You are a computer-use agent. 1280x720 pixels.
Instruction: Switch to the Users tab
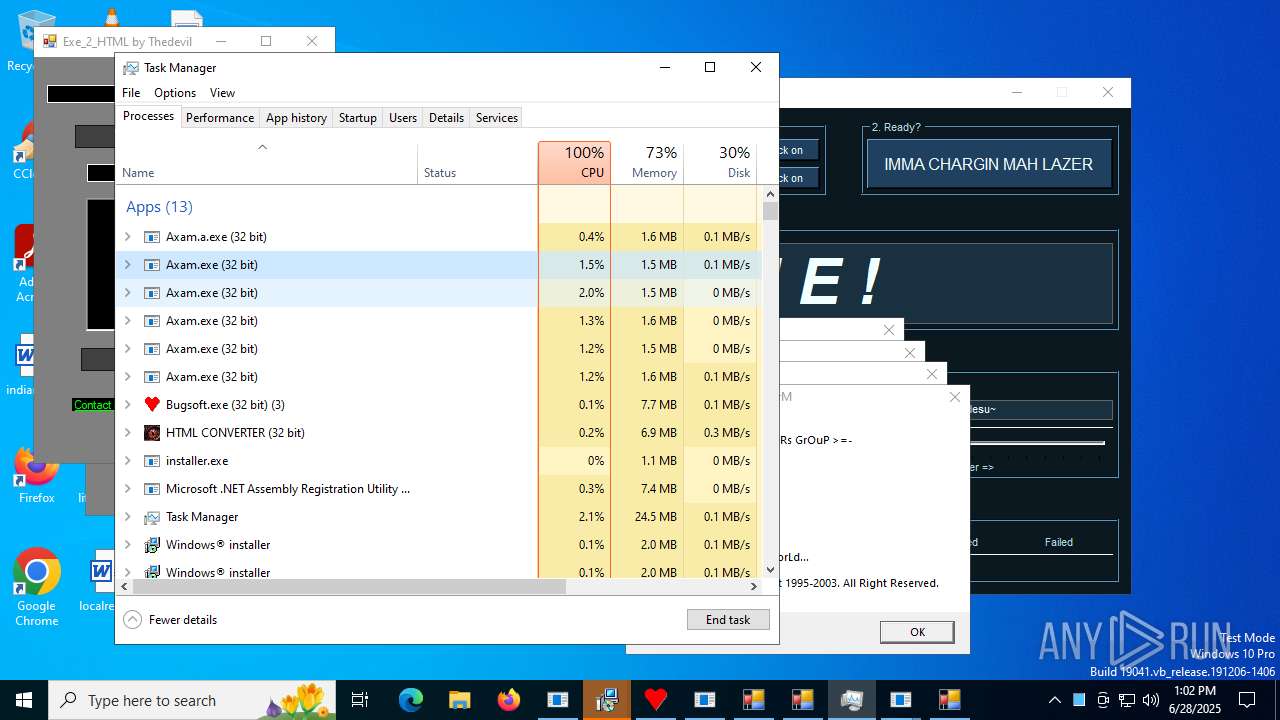(403, 117)
